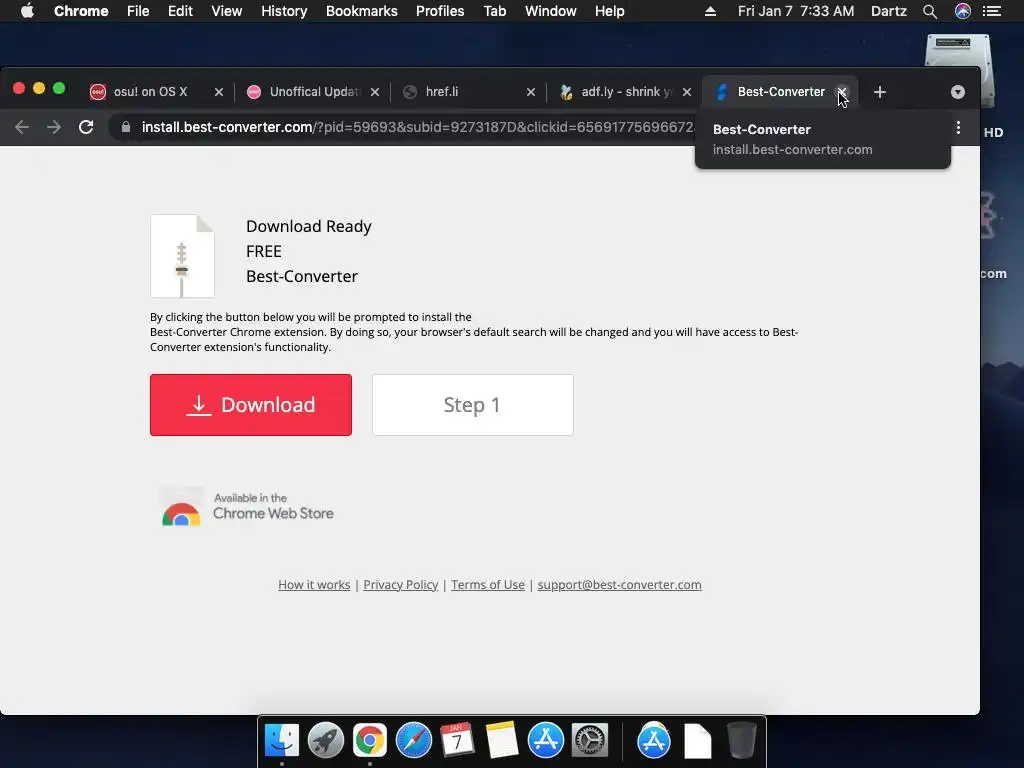
Task: Click the lock site info icon
Action: pos(126,127)
